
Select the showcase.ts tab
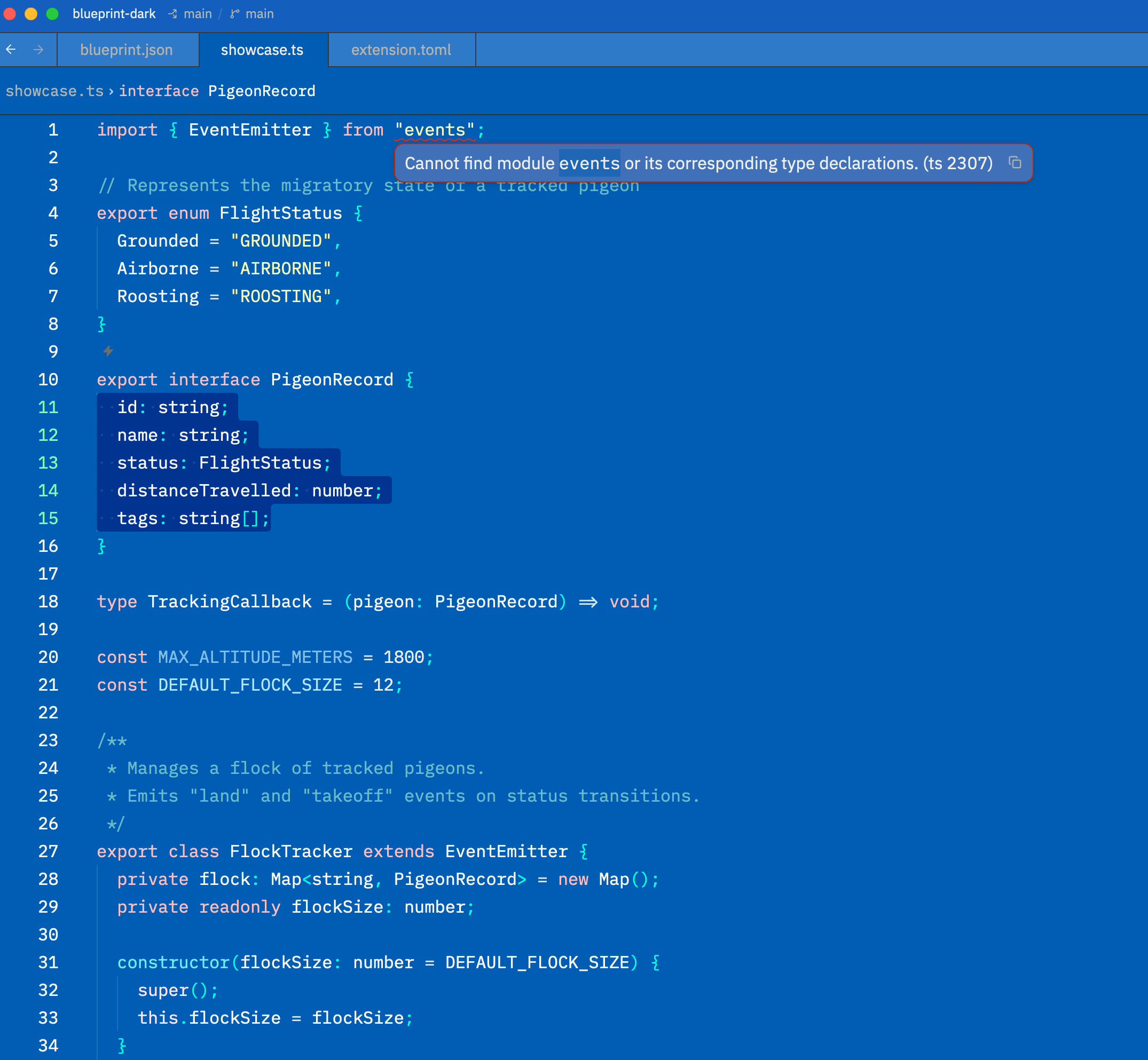click(262, 50)
